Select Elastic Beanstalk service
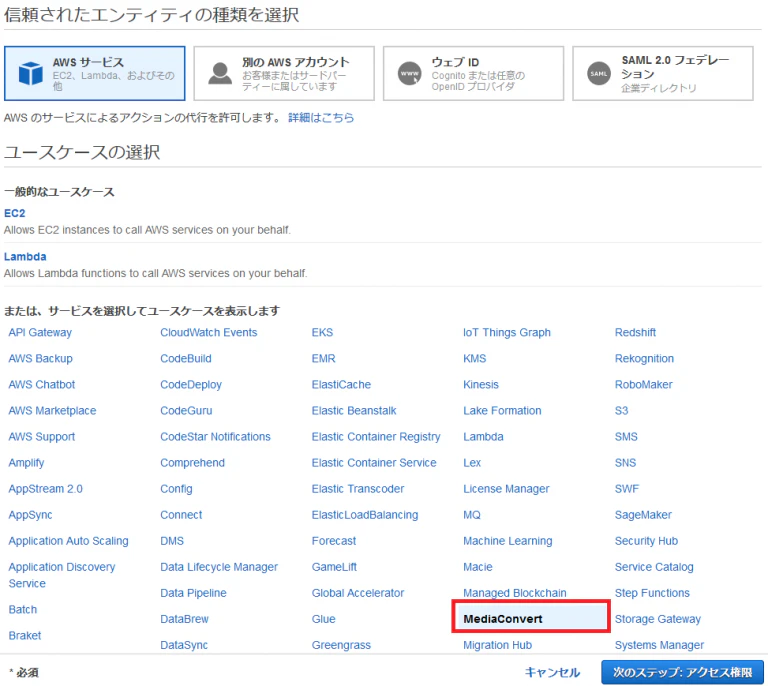The height and width of the screenshot is (686, 768). (x=354, y=410)
